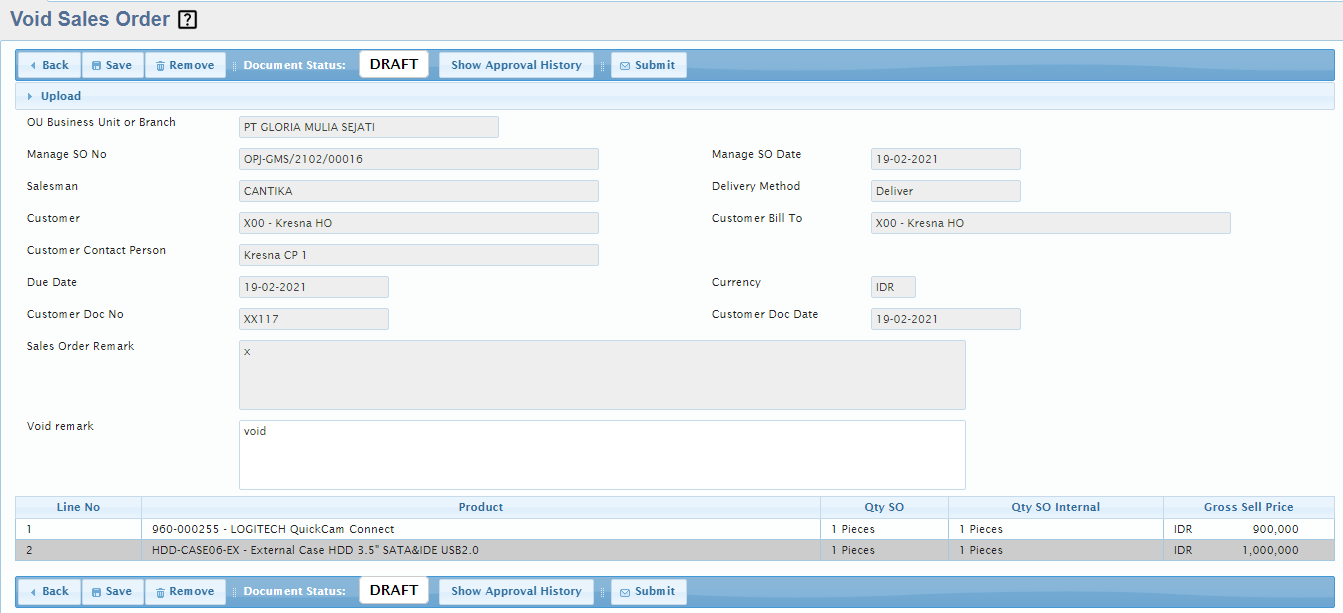Click the Salesman field CANTIKA
The height and width of the screenshot is (613, 1343).
pos(419,191)
